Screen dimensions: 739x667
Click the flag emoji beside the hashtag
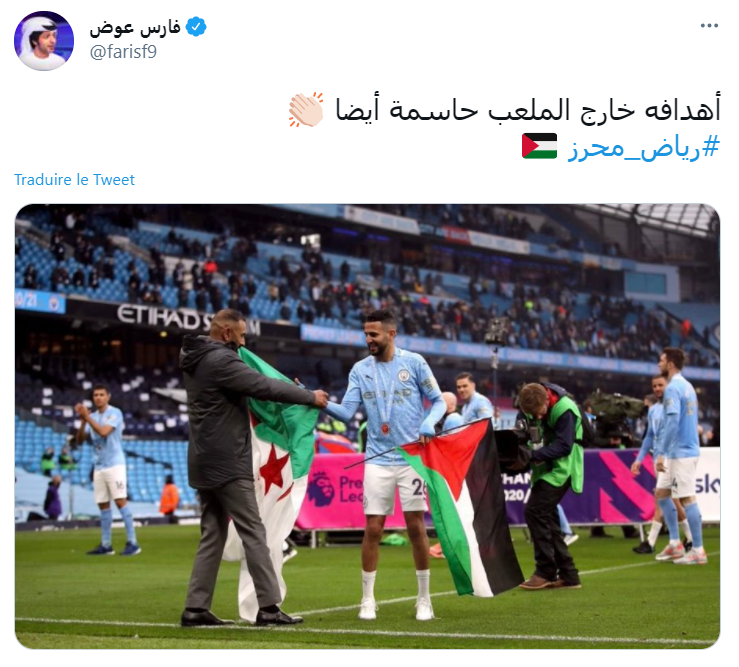pos(539,146)
